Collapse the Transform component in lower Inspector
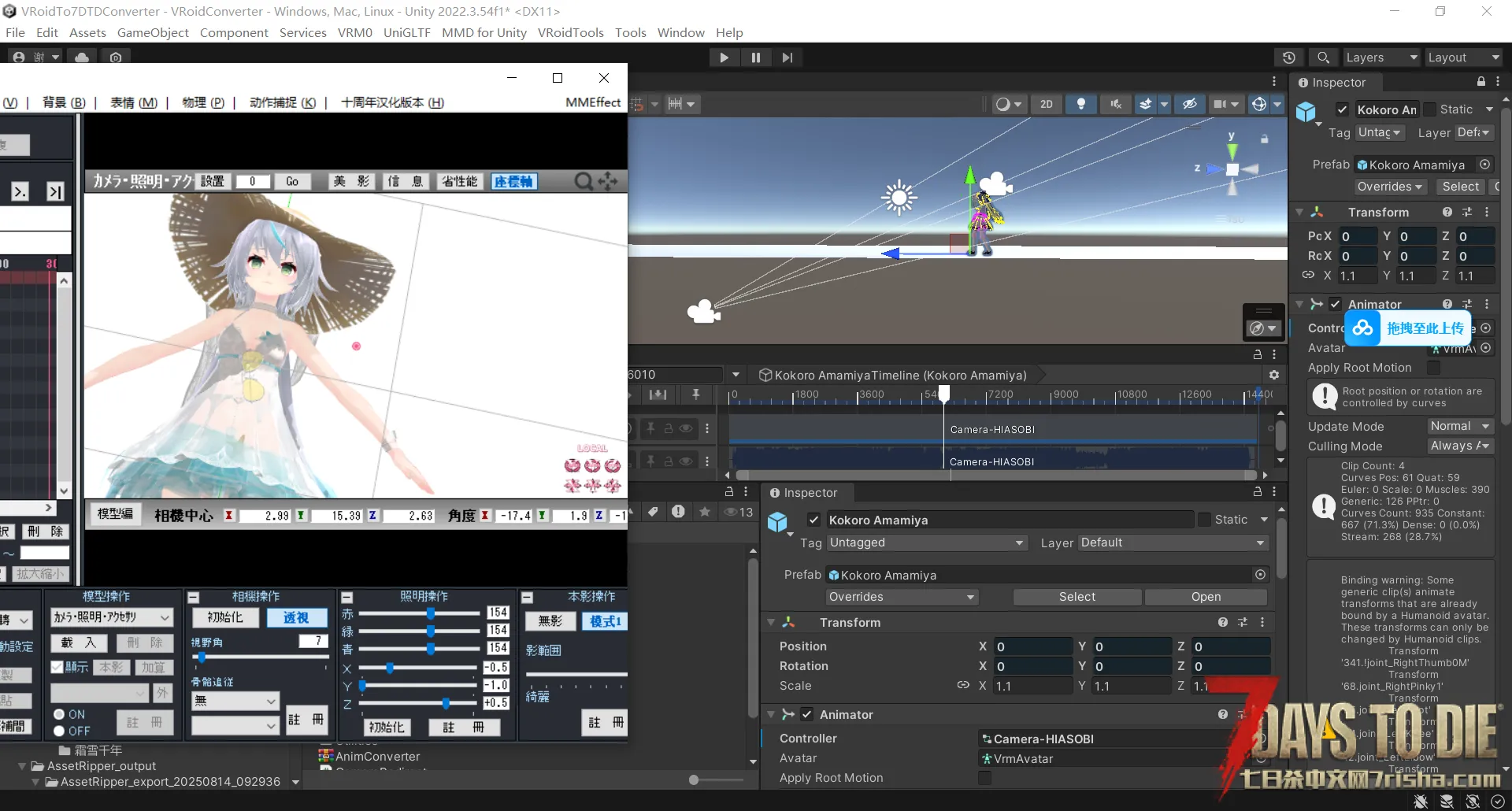The image size is (1512, 811). [x=771, y=622]
